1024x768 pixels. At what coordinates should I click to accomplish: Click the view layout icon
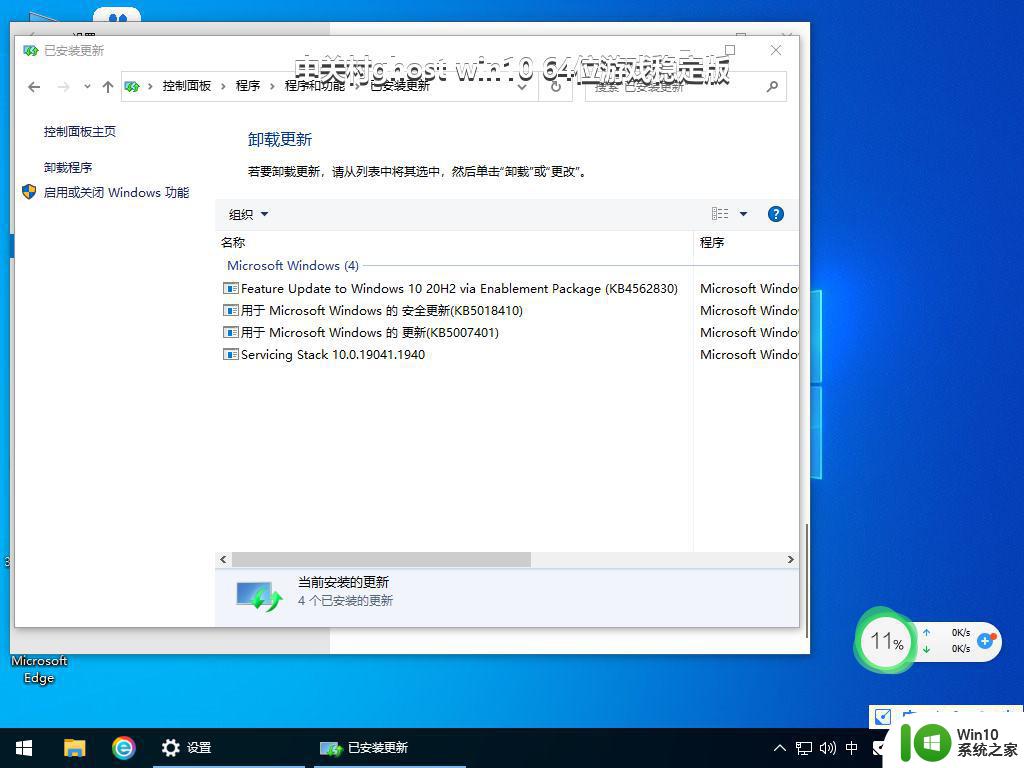coord(720,214)
